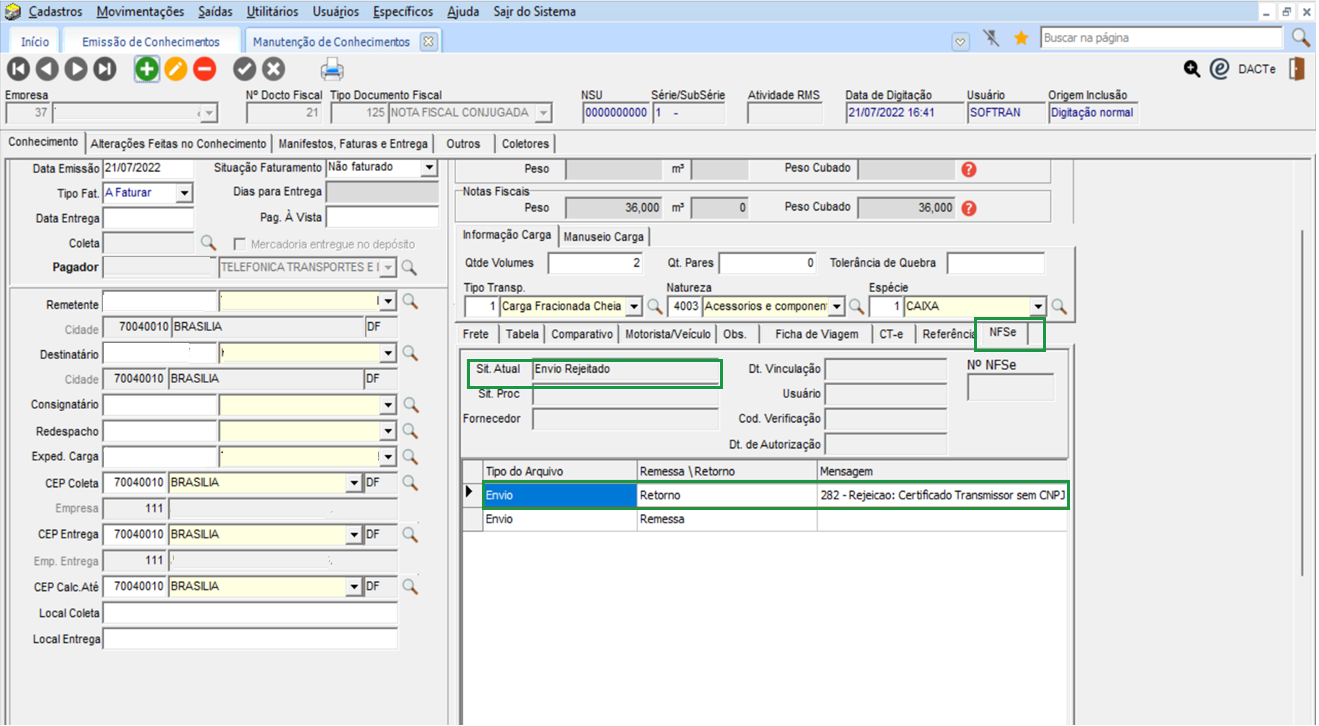Click the Buscar na página search field
The image size is (1319, 726).
coord(1160,38)
